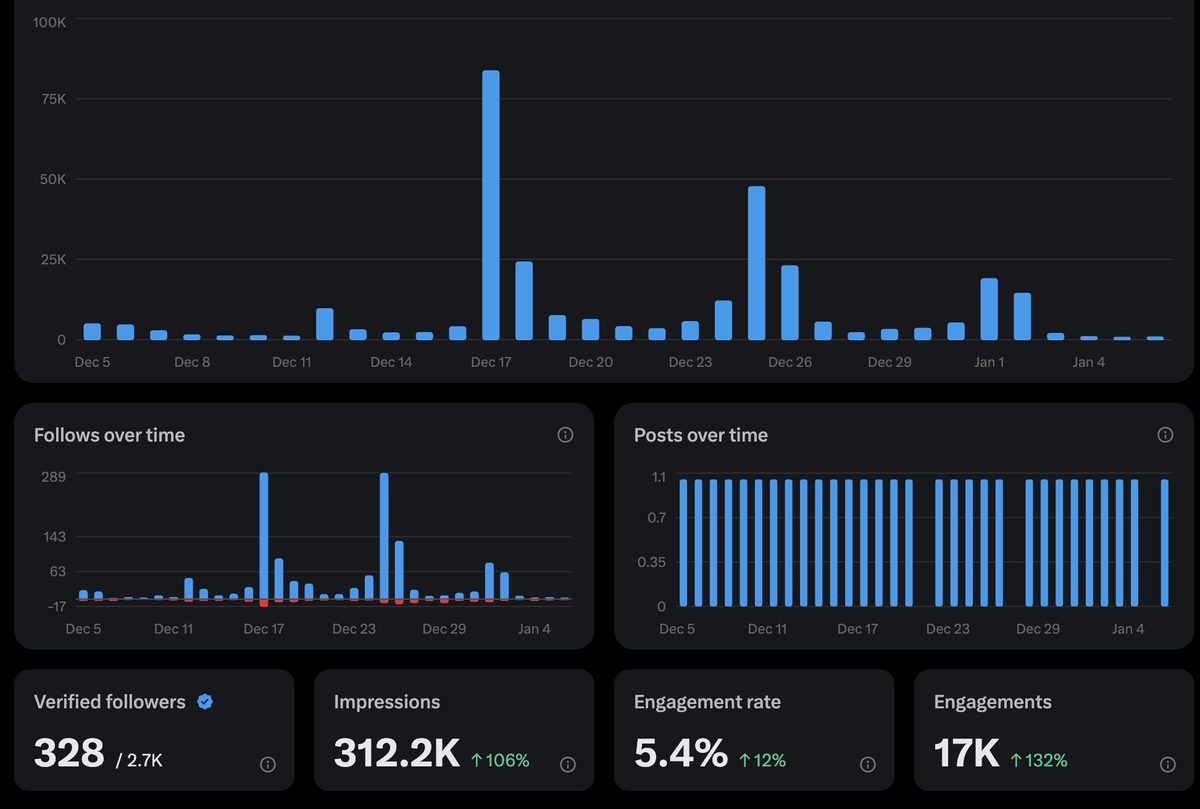Click 'Dec 20' on the impressions axis

(591, 362)
